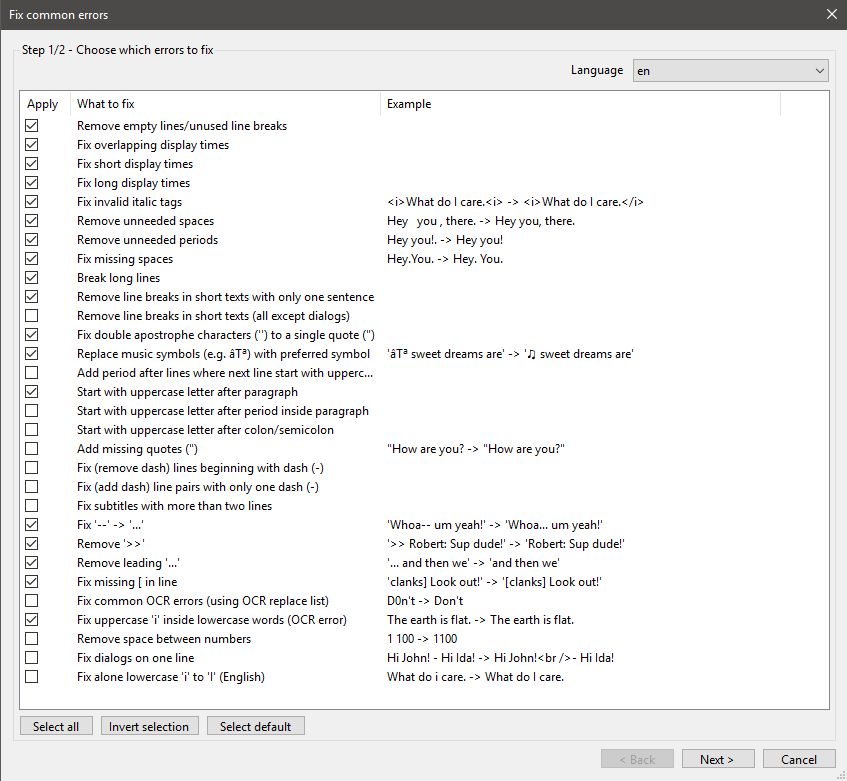847x781 pixels.
Task: Click Invert selection button
Action: 149,726
